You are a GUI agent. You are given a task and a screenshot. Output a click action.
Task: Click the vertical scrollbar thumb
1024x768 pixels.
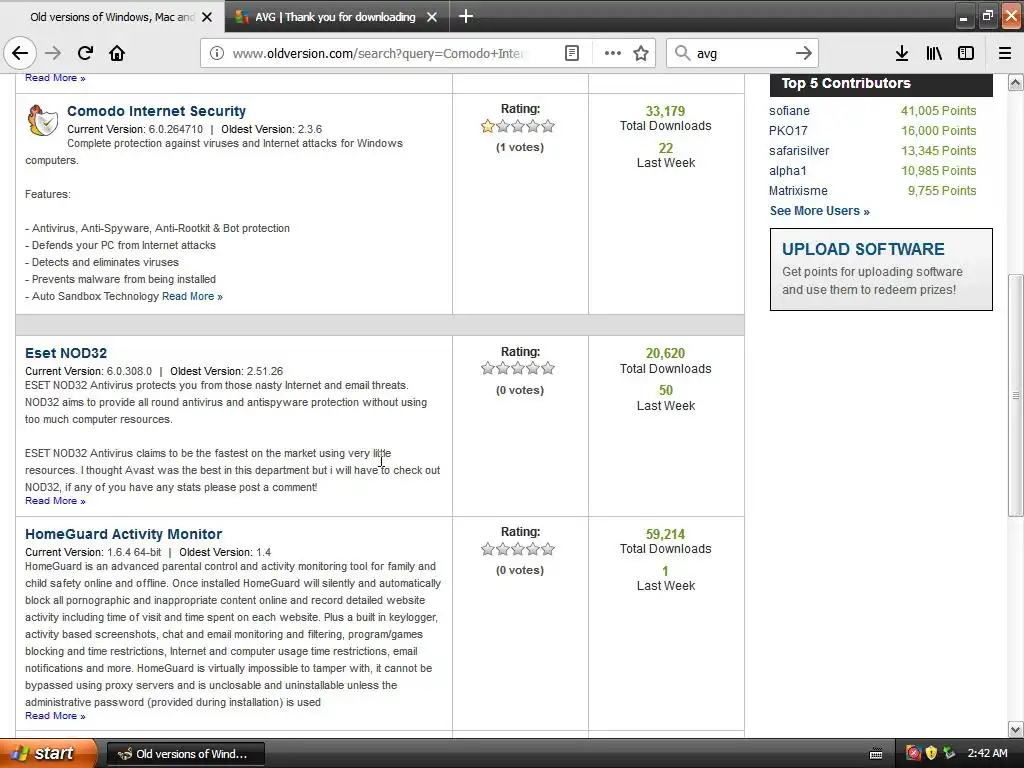(1016, 396)
